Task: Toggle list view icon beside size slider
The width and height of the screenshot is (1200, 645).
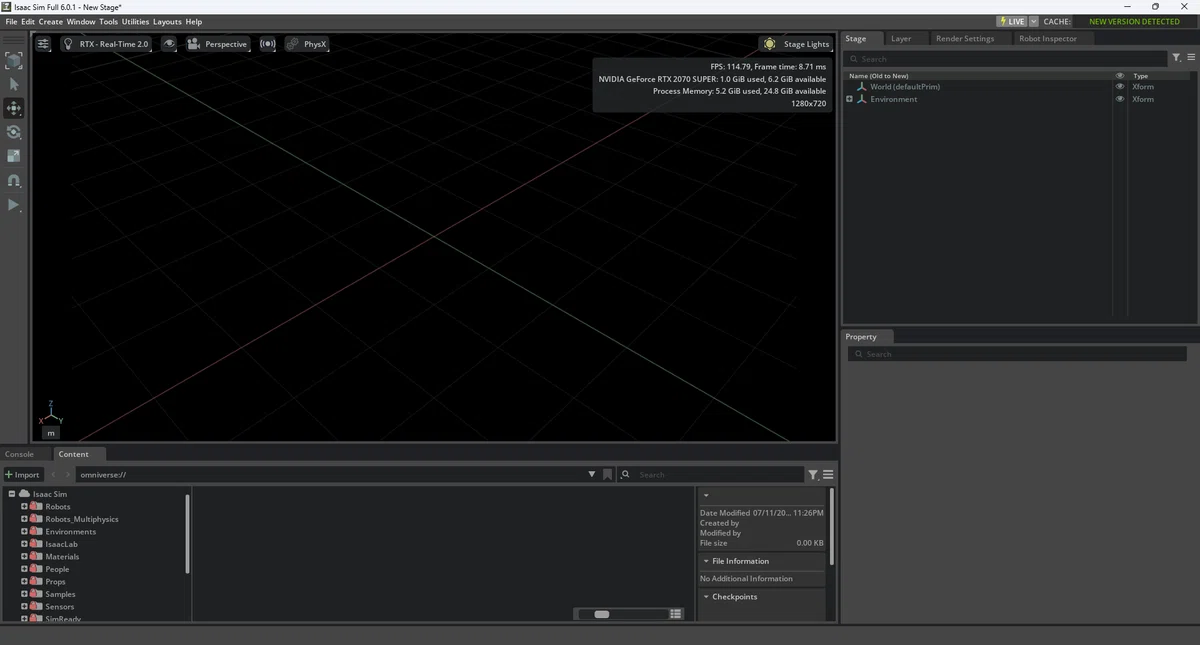Action: pos(676,614)
